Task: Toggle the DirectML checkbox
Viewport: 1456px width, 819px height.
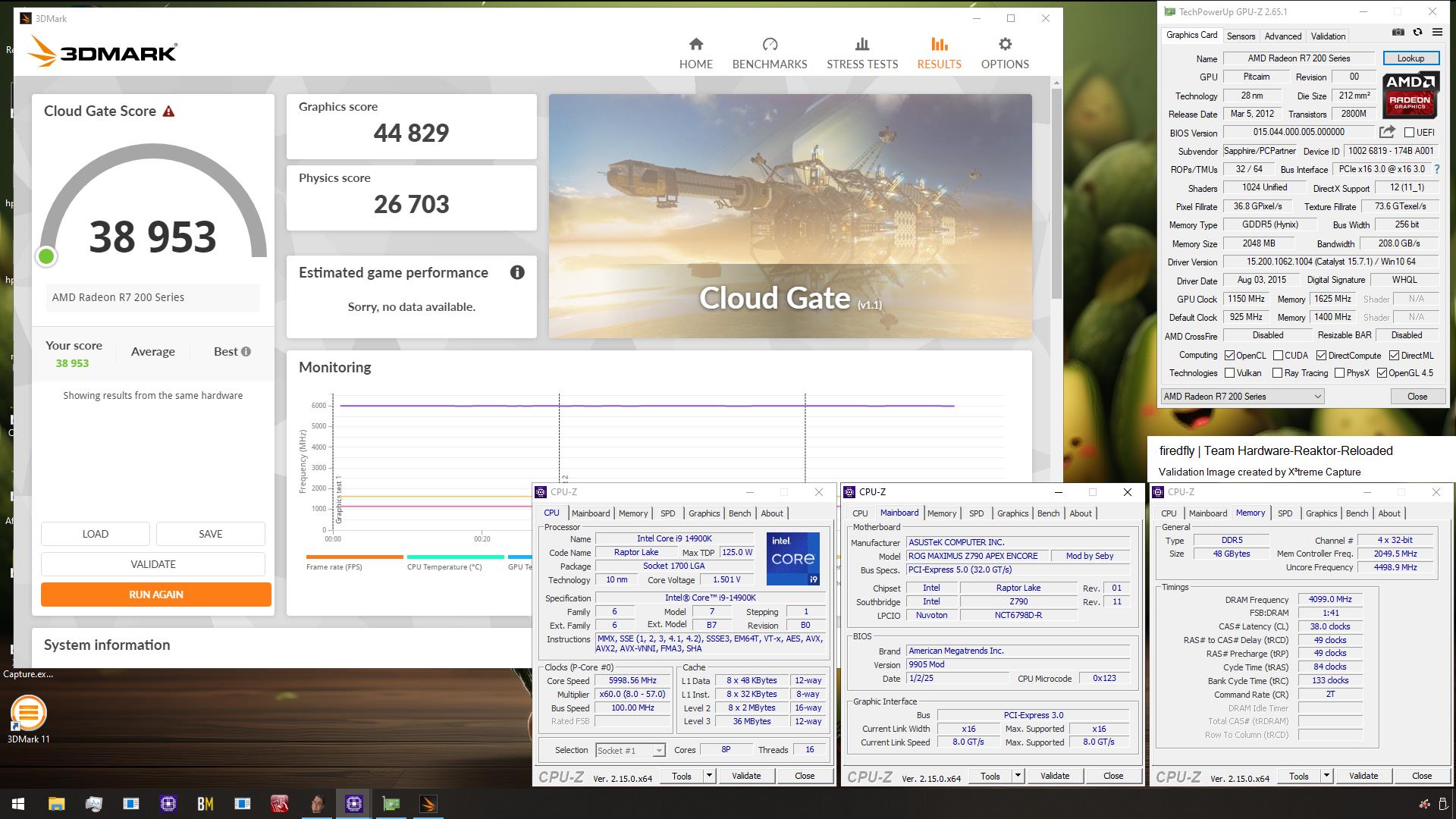Action: (1394, 355)
